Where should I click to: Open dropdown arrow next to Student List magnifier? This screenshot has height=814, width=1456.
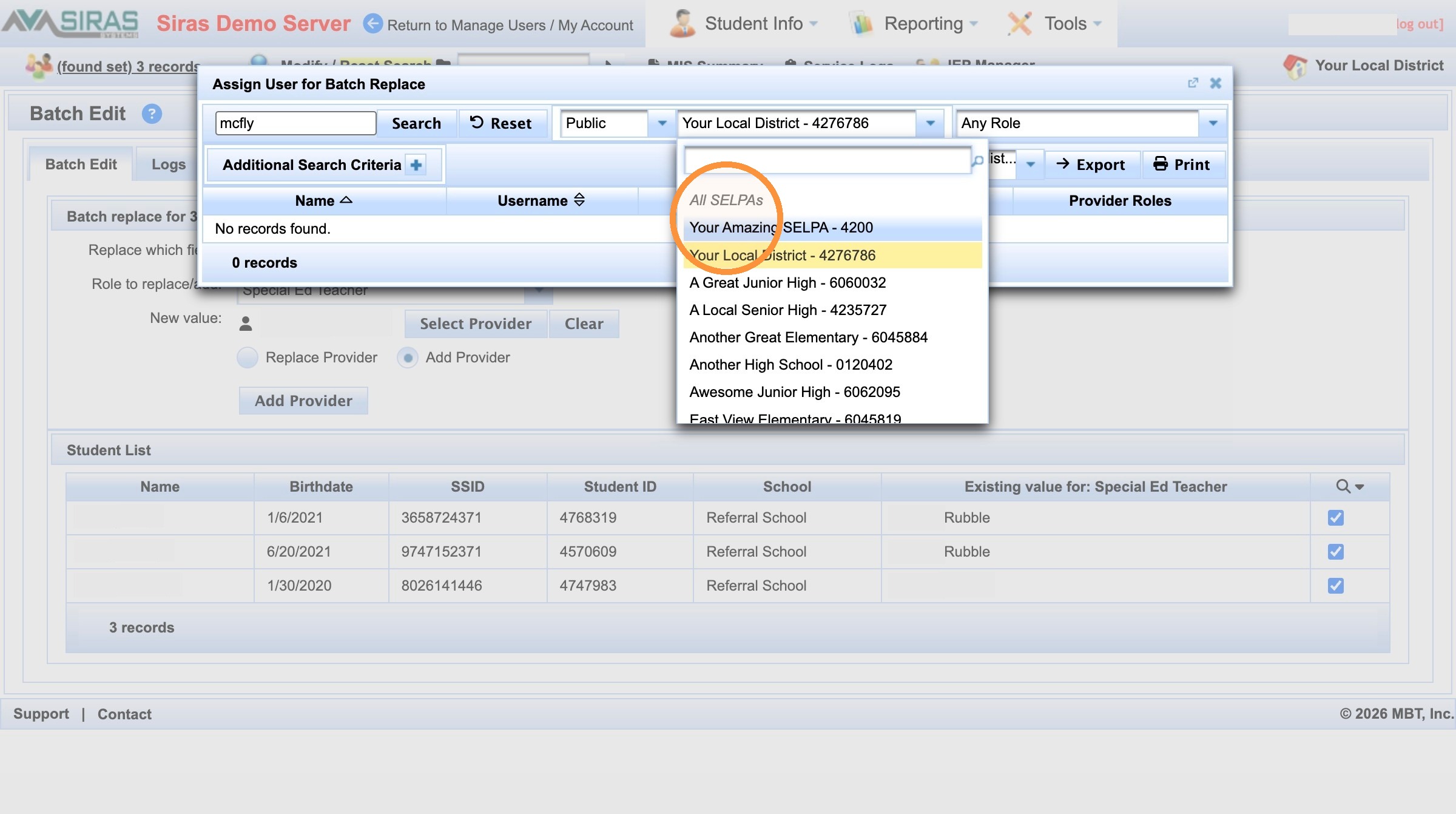pos(1360,487)
